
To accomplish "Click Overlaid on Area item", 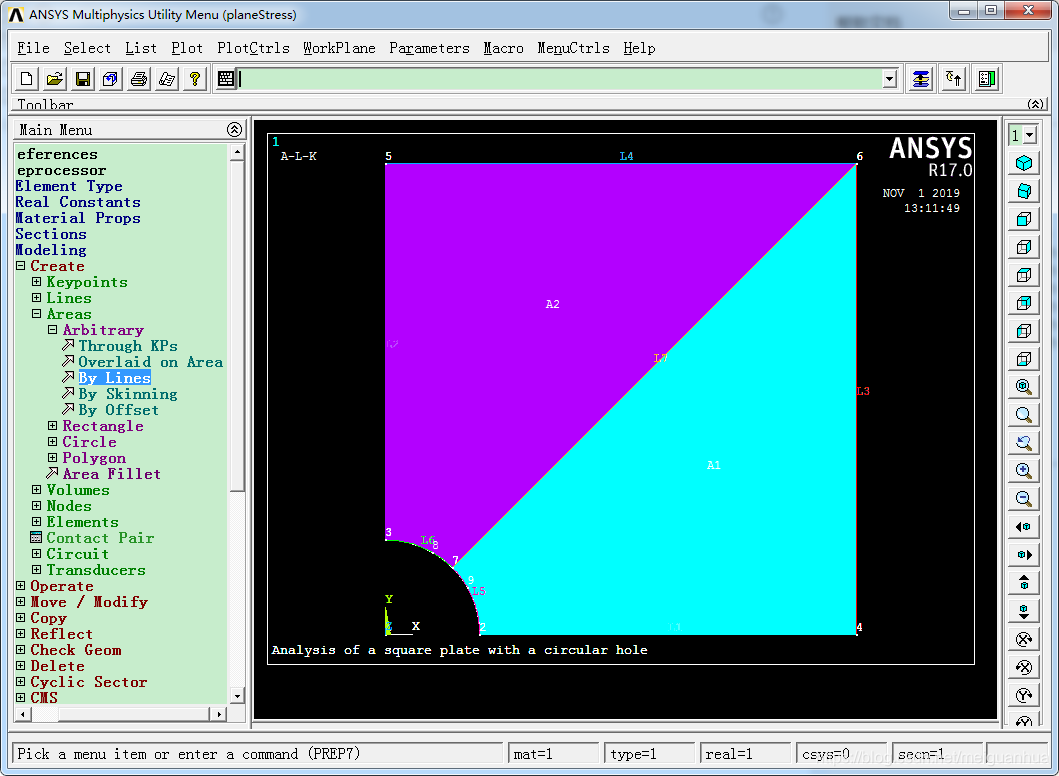I will point(151,362).
